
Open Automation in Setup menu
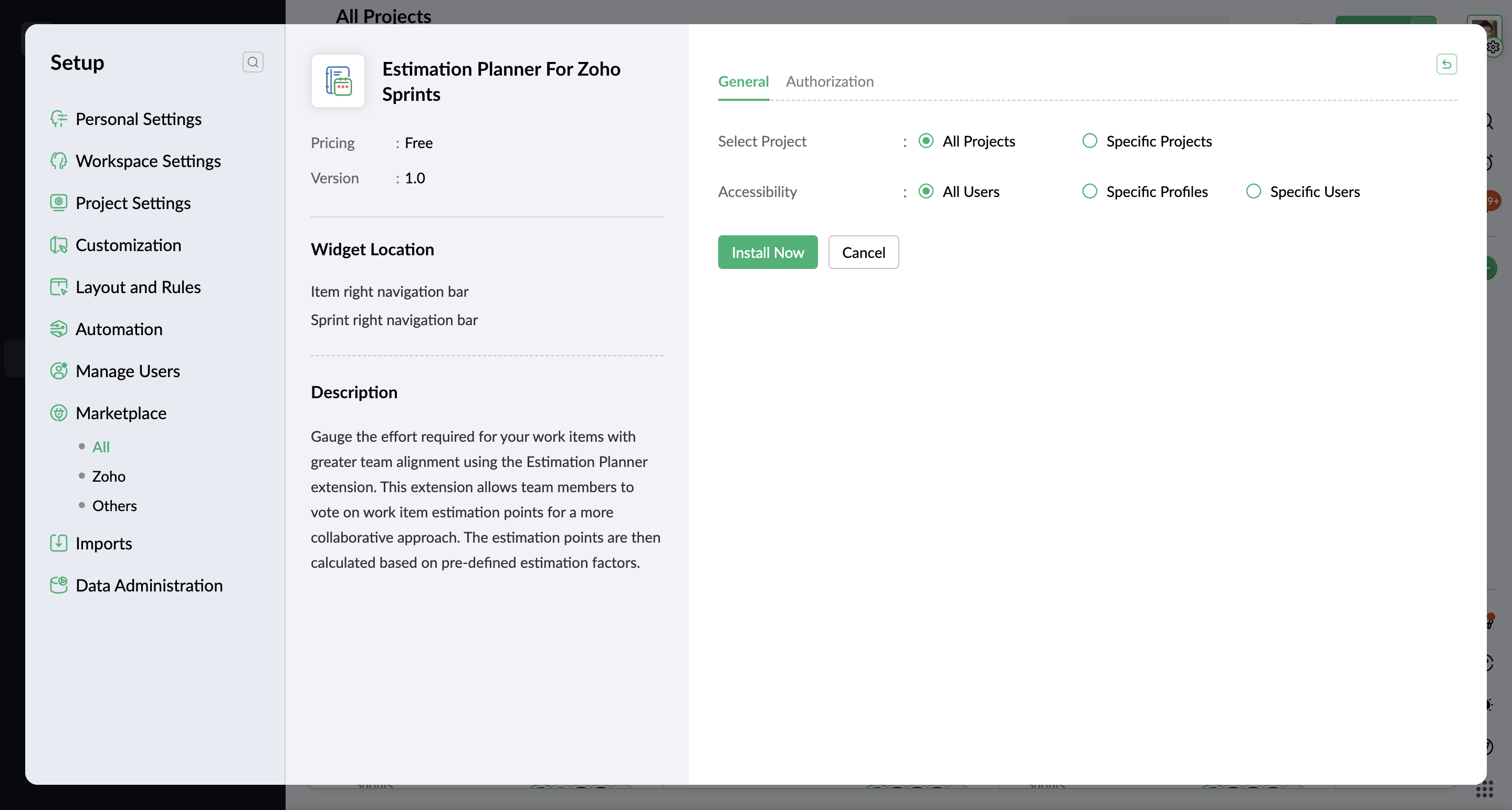click(119, 329)
